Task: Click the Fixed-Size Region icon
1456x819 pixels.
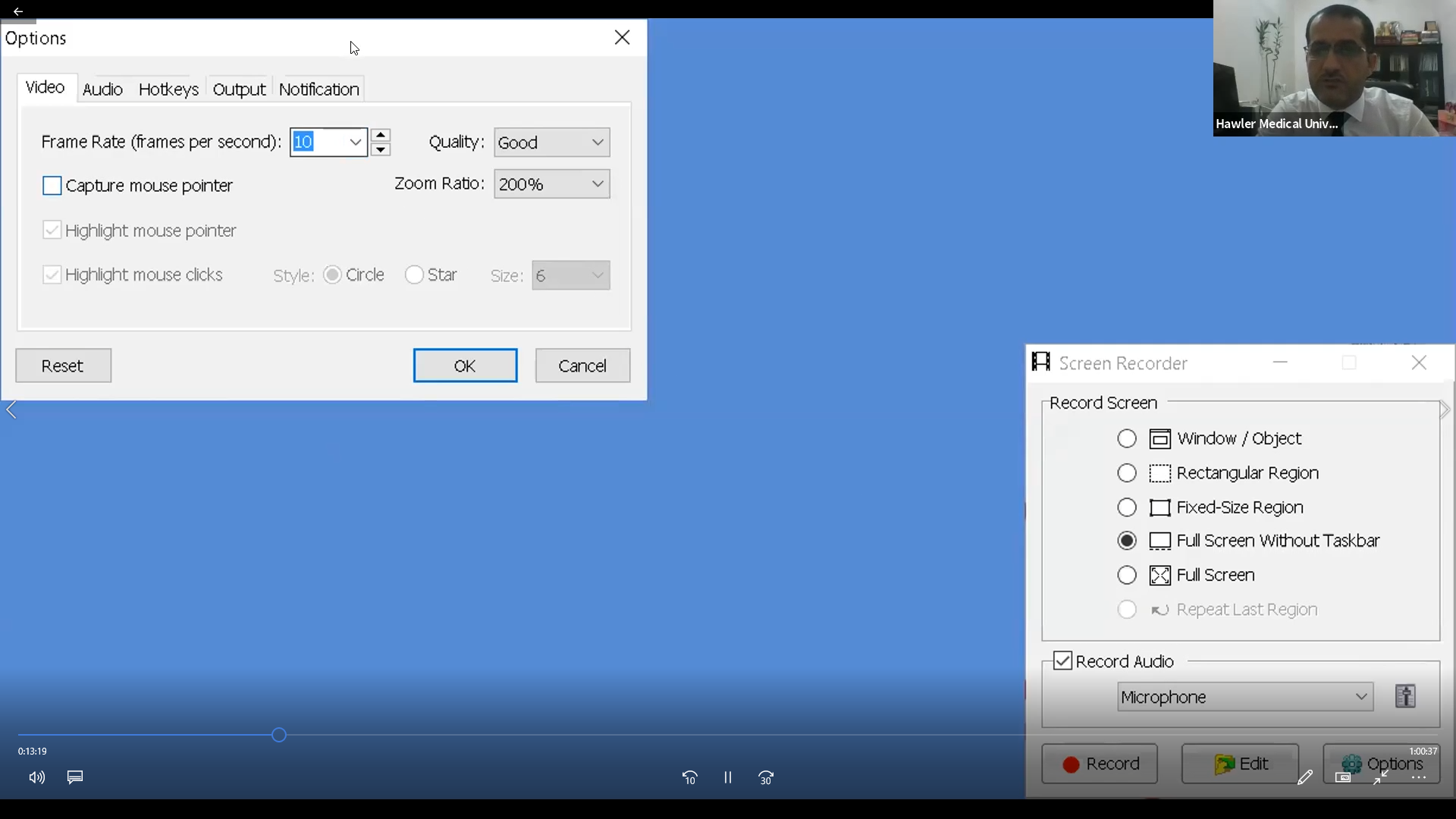Action: (1160, 507)
